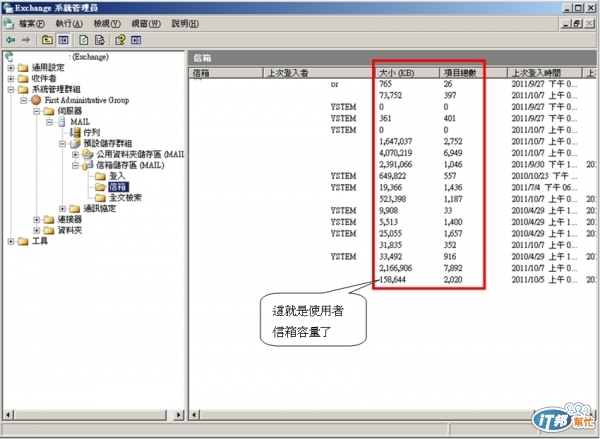
Task: Collapse the 預設儲存群組 node
Action: [62, 144]
